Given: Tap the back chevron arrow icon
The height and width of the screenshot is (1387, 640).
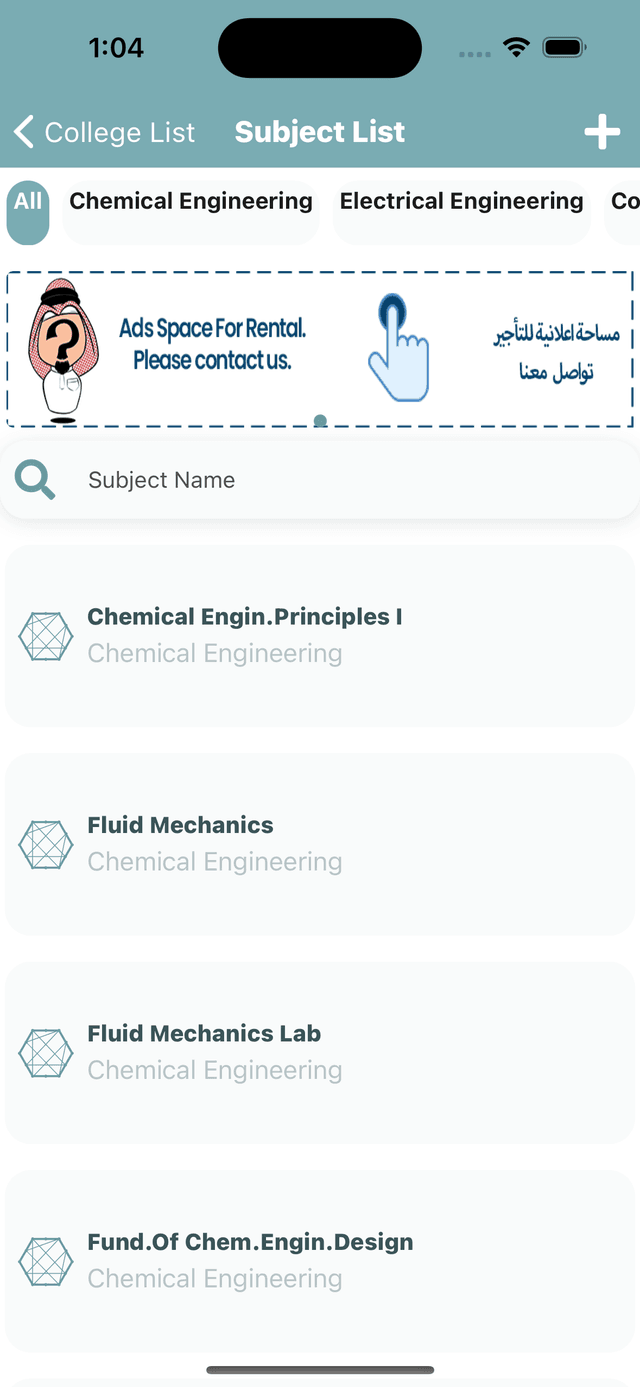Looking at the screenshot, I should pos(24,131).
